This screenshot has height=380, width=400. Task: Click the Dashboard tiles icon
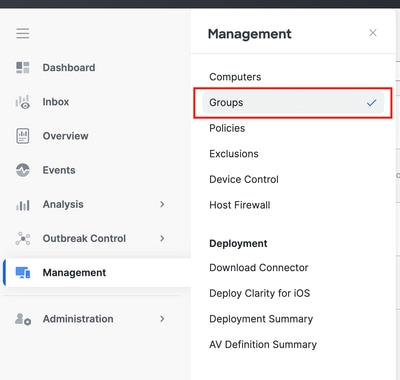coord(23,67)
